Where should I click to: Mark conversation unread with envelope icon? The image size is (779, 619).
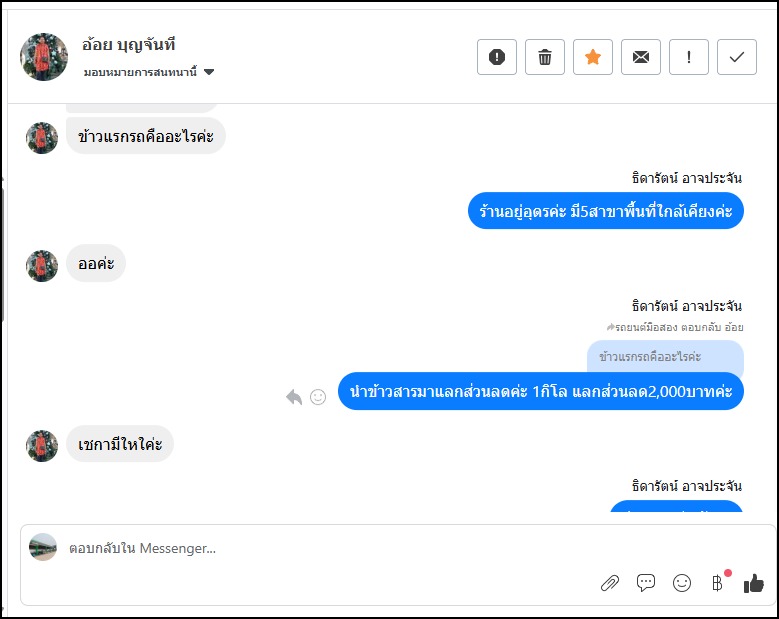(x=641, y=57)
